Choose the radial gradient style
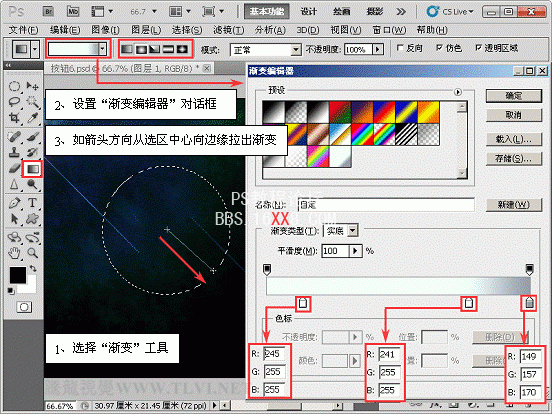The image size is (552, 414). point(141,49)
